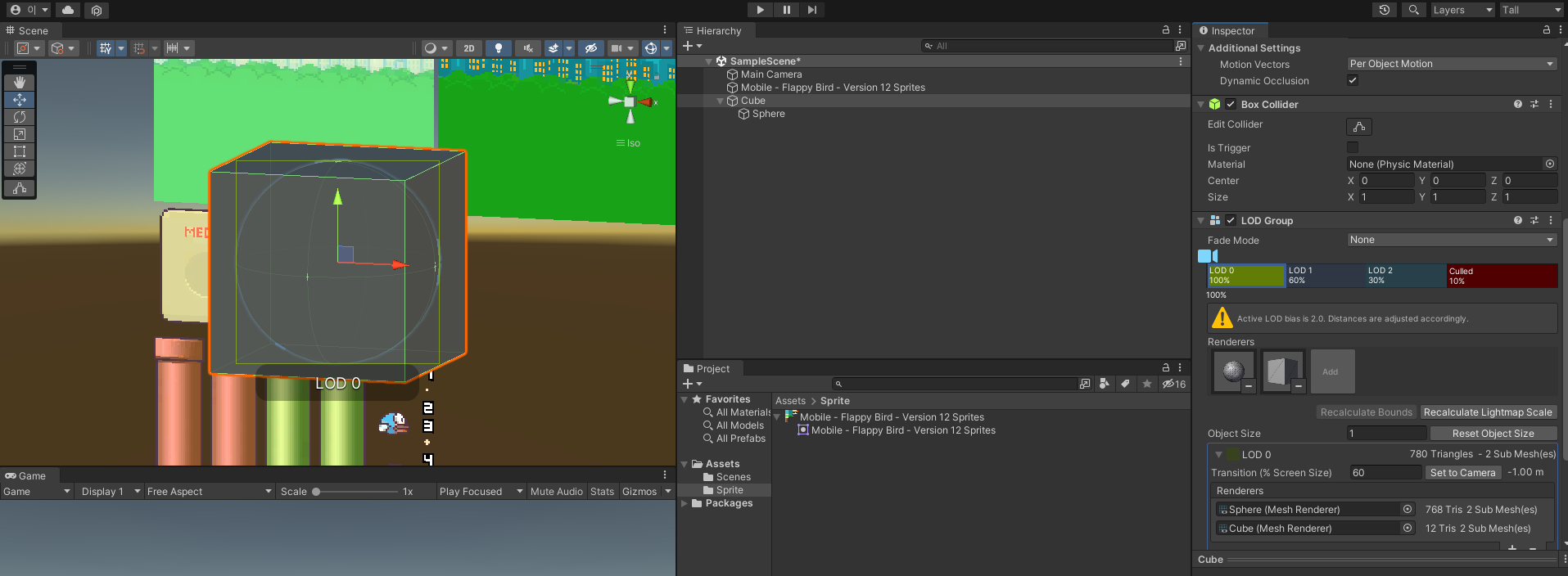The width and height of the screenshot is (1568, 576).
Task: Open Free Aspect dropdown in Game view
Action: (x=210, y=492)
